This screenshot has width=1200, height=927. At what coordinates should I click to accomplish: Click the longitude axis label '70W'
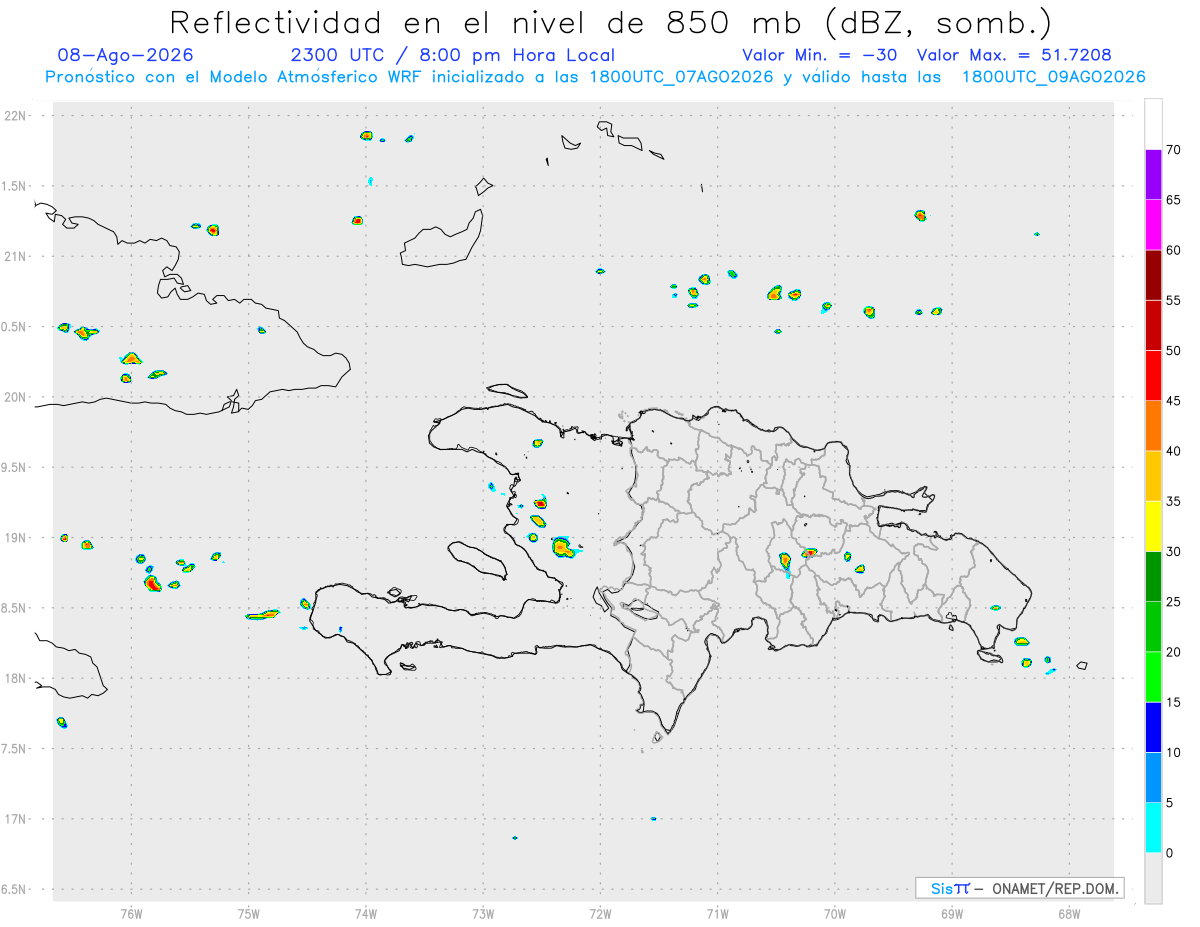(835, 913)
